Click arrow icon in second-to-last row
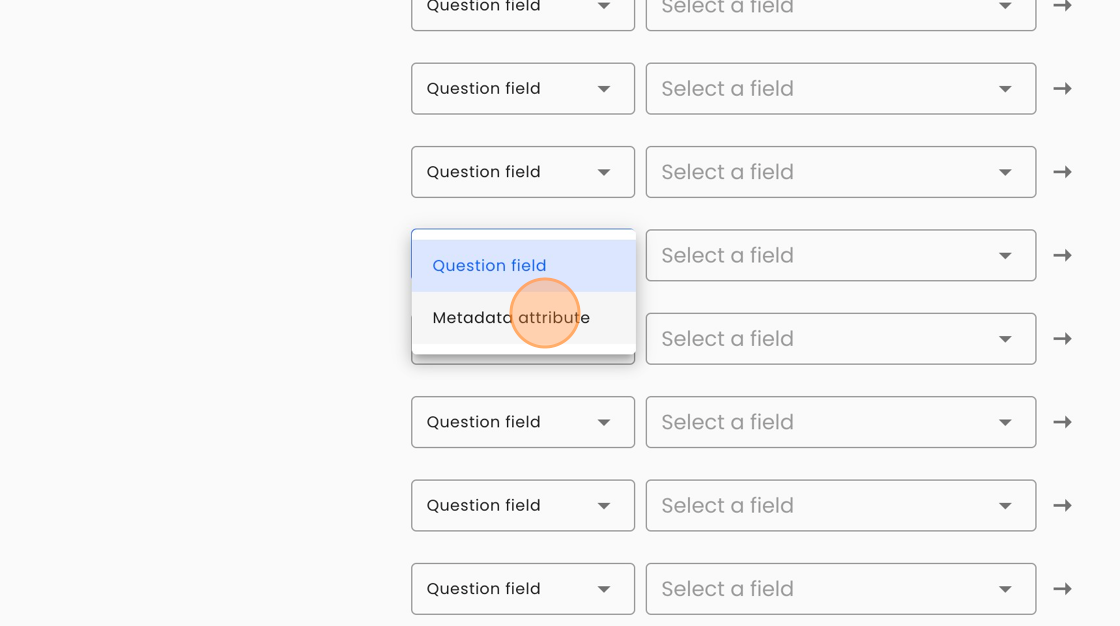Image resolution: width=1120 pixels, height=626 pixels. (1062, 506)
